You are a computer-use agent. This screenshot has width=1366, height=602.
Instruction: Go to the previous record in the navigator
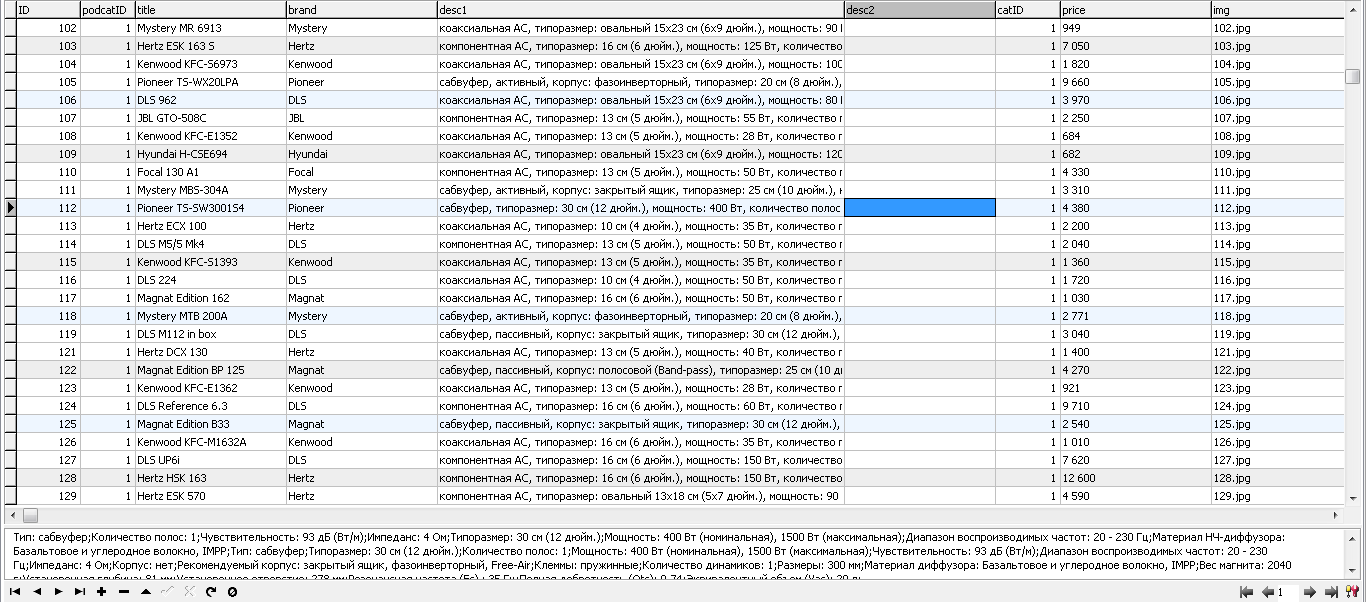pyautogui.click(x=37, y=592)
